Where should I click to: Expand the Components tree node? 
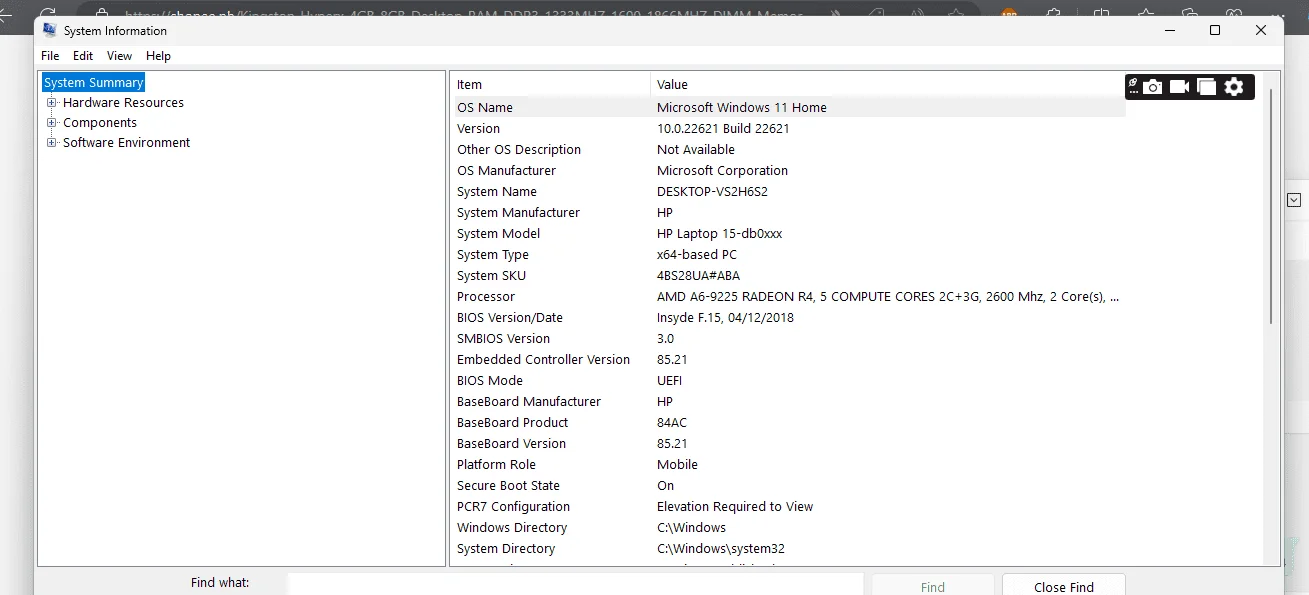(x=52, y=122)
